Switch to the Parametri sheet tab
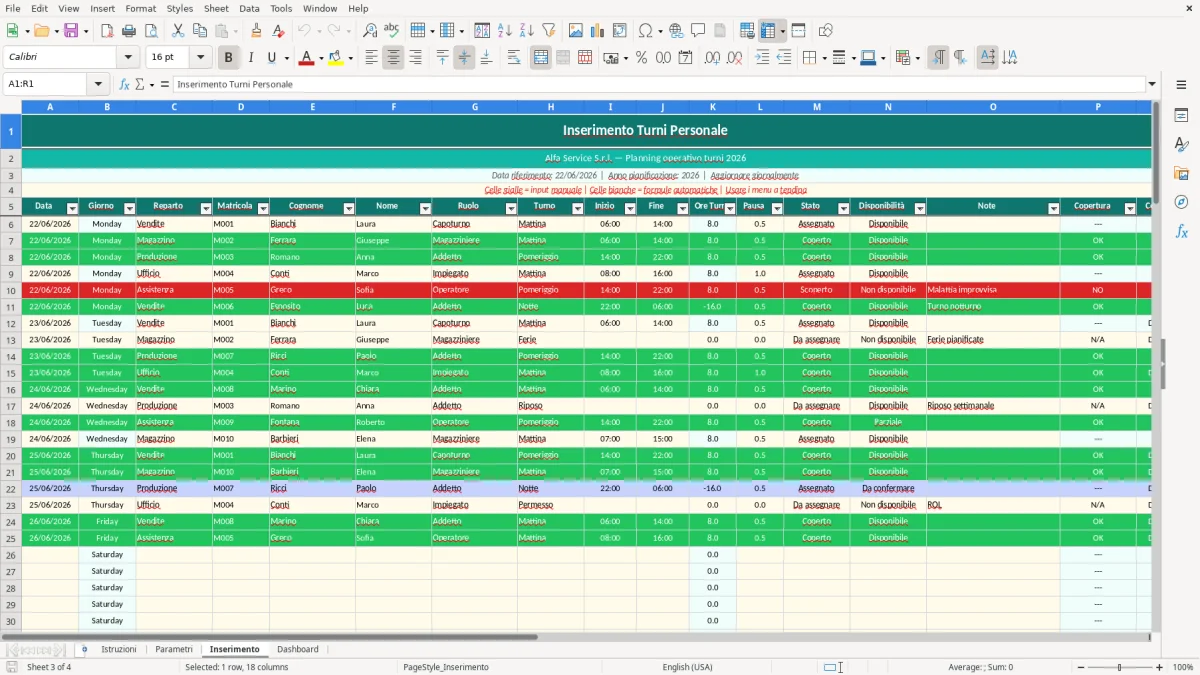 [174, 649]
